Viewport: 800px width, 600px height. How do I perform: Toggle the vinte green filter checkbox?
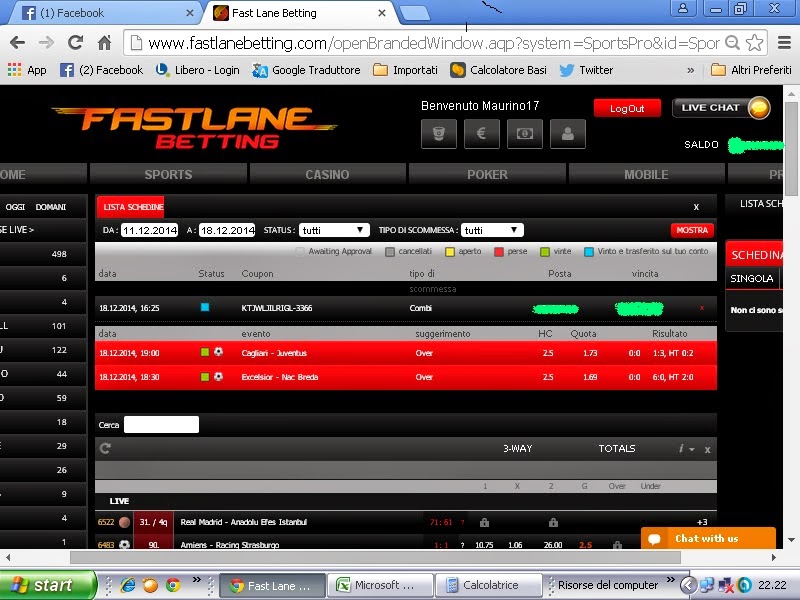click(545, 252)
